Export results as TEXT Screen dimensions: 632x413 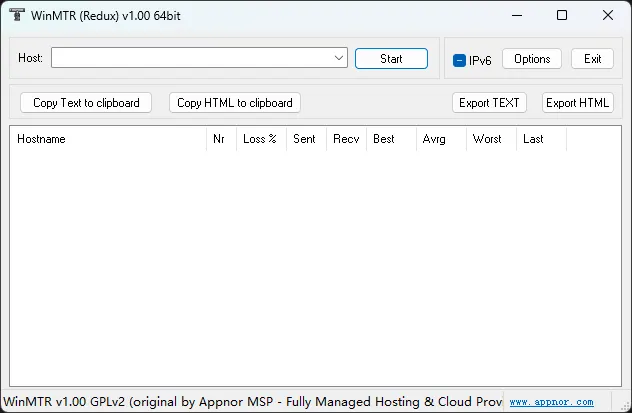point(489,103)
